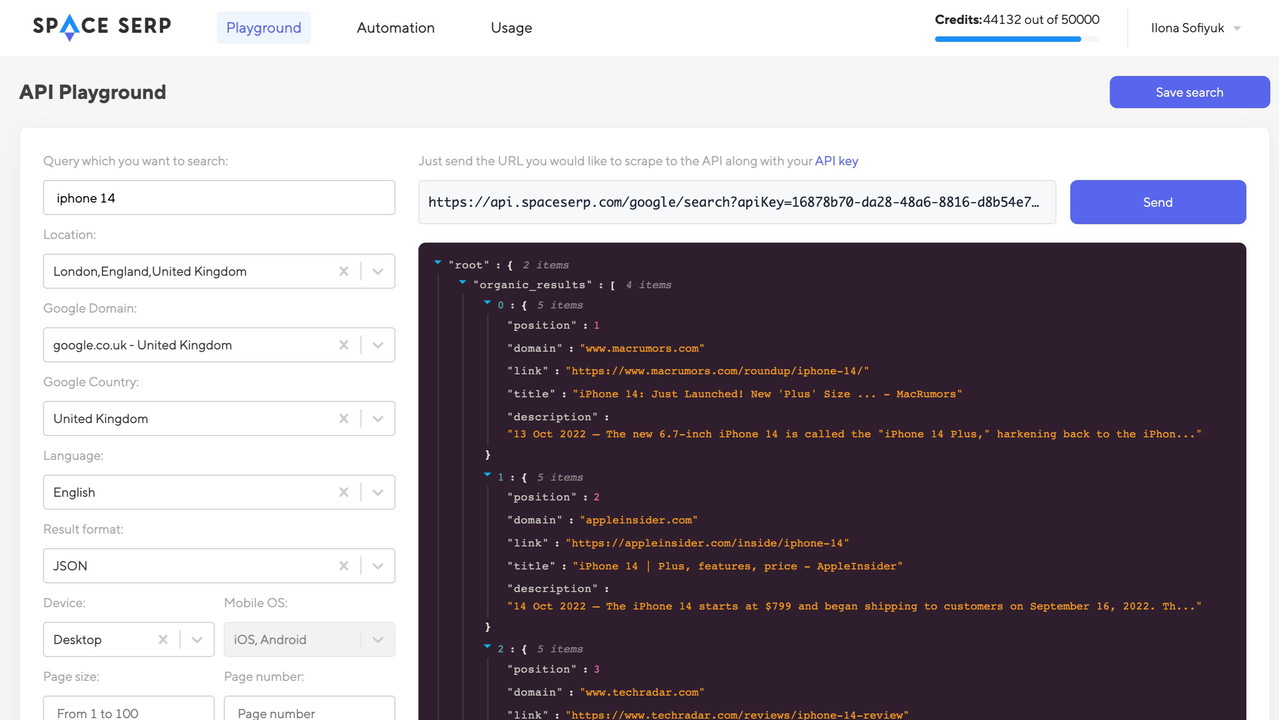The width and height of the screenshot is (1279, 720).
Task: Clear the Desktop device selection
Action: point(162,640)
